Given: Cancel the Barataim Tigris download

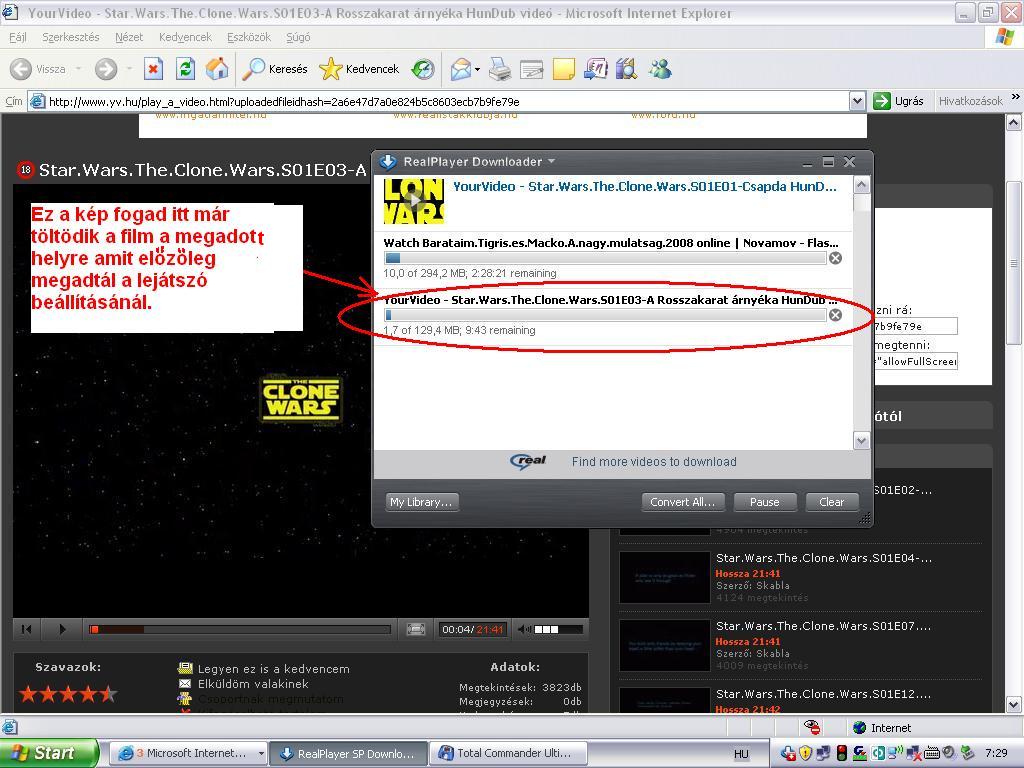Looking at the screenshot, I should (835, 258).
